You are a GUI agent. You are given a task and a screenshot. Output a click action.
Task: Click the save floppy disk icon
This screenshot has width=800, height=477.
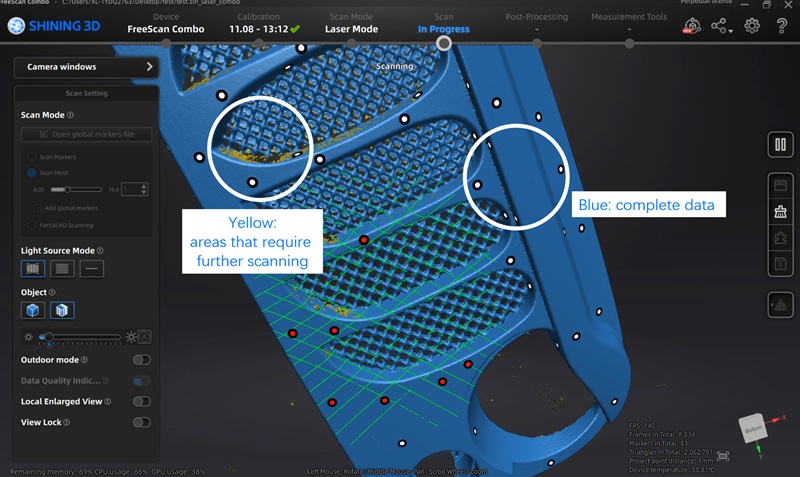coord(780,264)
